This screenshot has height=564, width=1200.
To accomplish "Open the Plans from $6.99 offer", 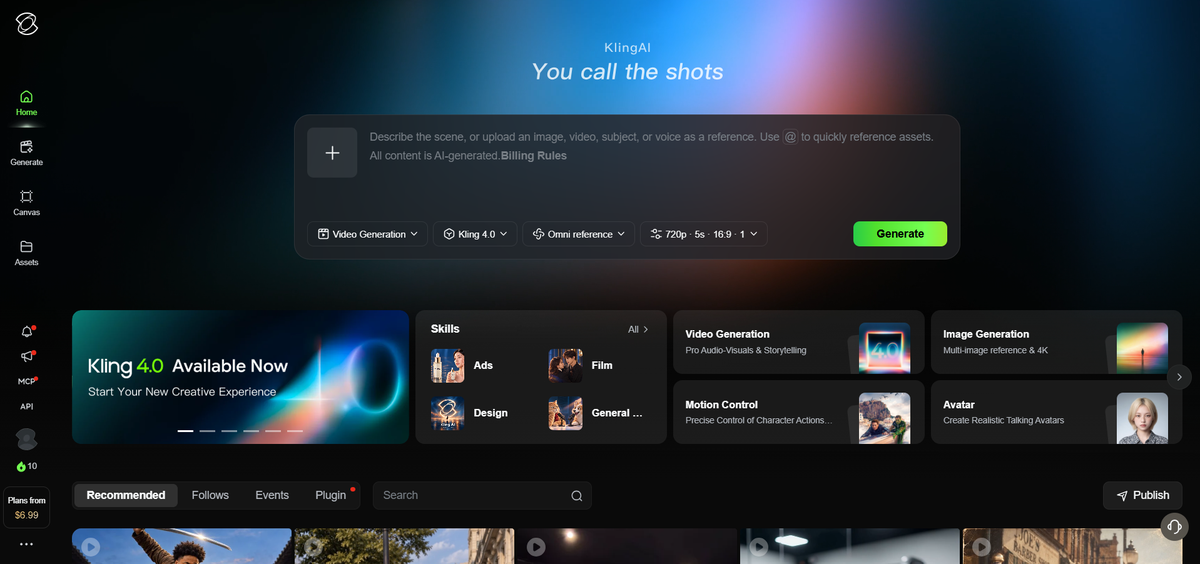I will point(26,507).
